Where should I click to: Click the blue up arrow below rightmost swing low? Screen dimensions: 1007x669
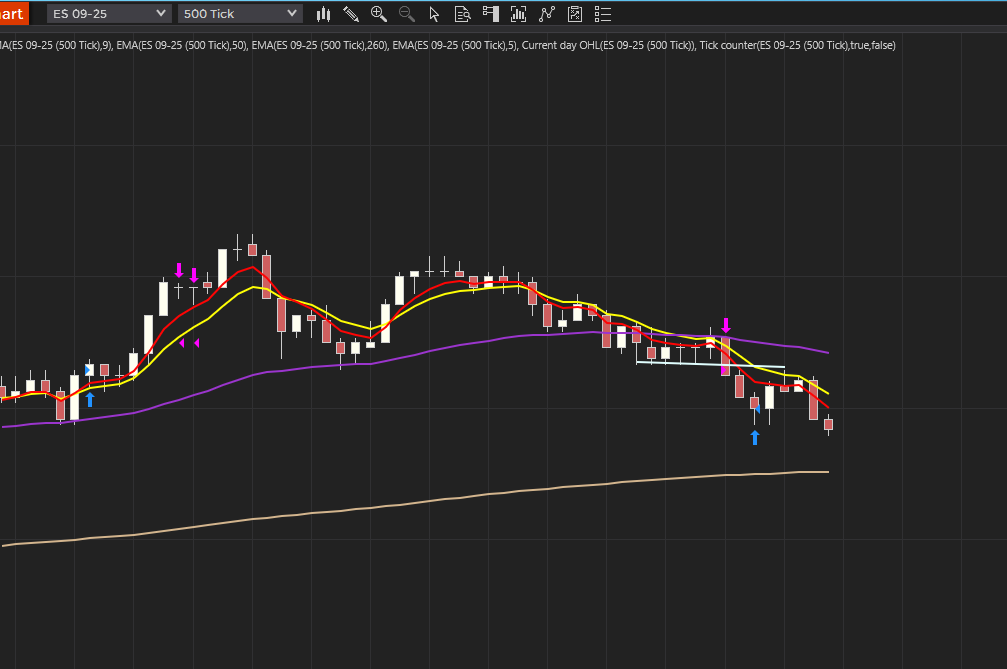755,437
